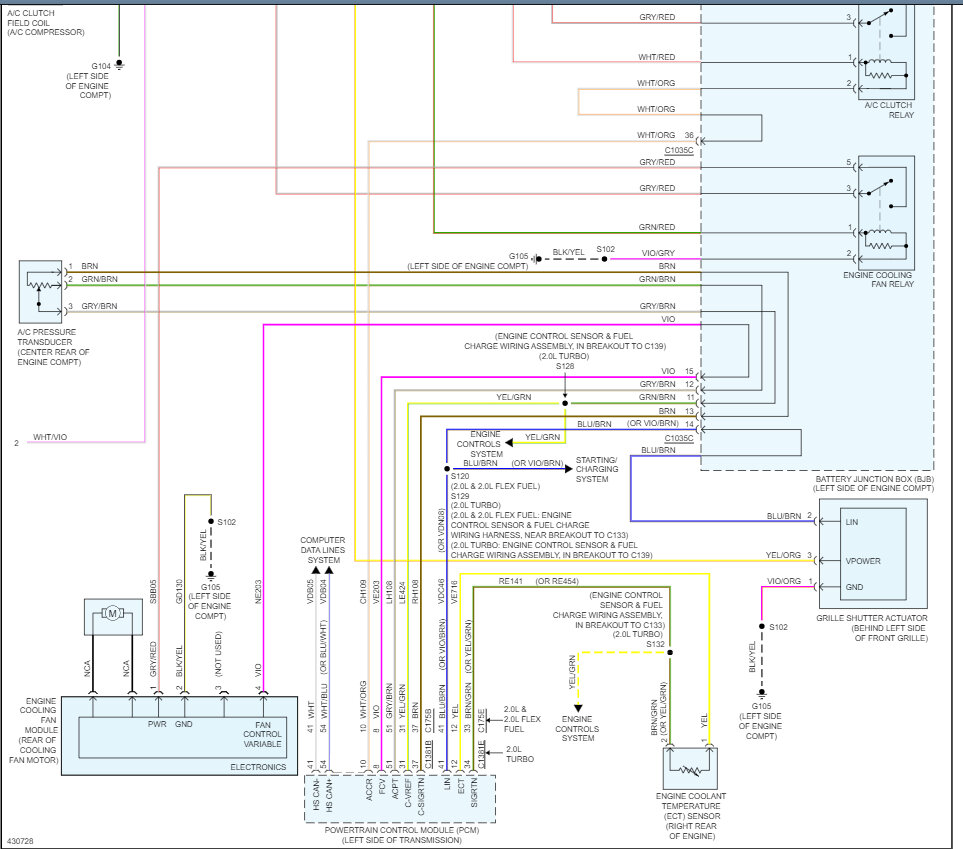Click the 'GRN/RED' wire label
The height and width of the screenshot is (849, 963).
[x=657, y=227]
